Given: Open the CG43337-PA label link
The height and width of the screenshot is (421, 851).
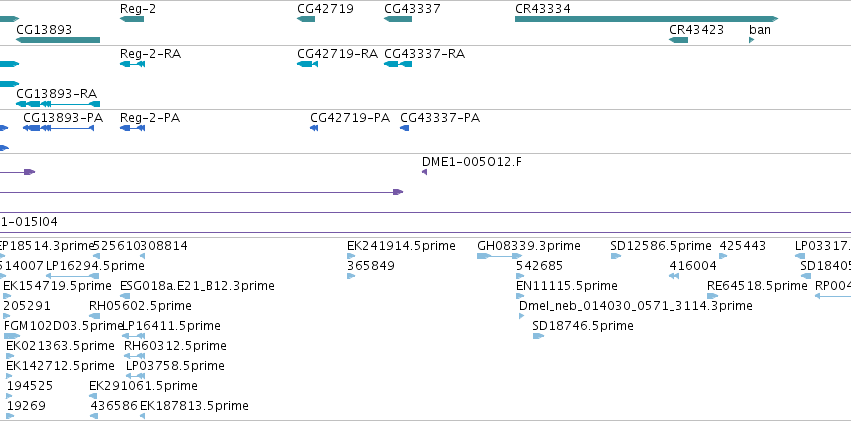Looking at the screenshot, I should [x=440, y=118].
